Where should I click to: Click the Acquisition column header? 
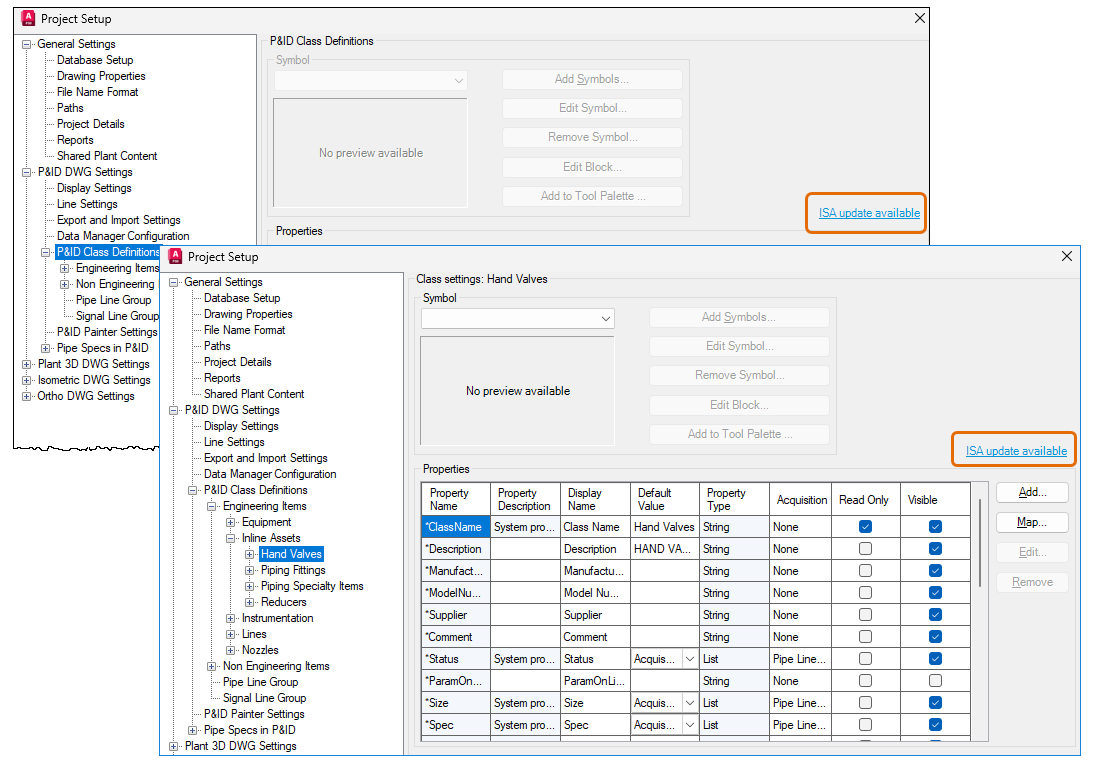800,499
